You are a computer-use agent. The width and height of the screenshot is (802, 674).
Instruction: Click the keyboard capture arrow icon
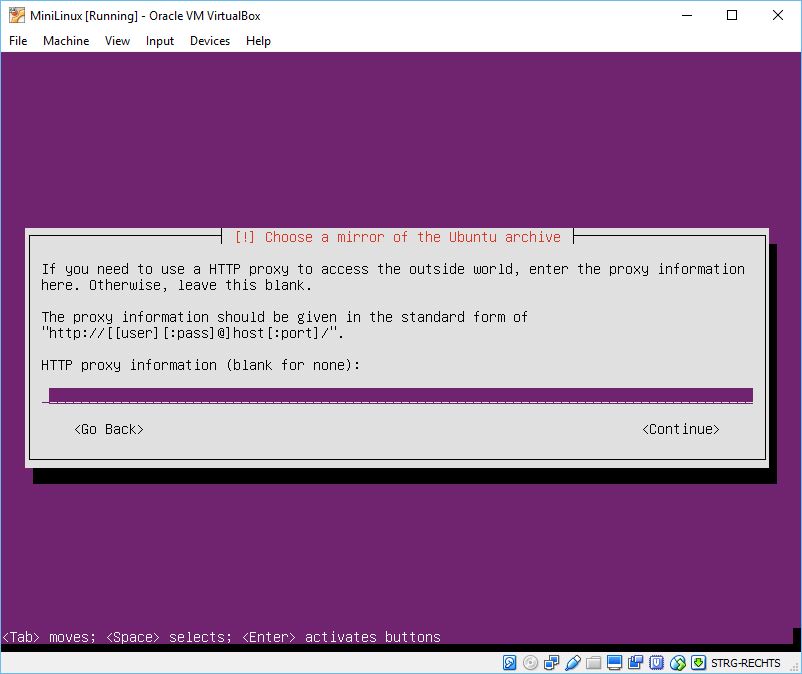coord(698,663)
